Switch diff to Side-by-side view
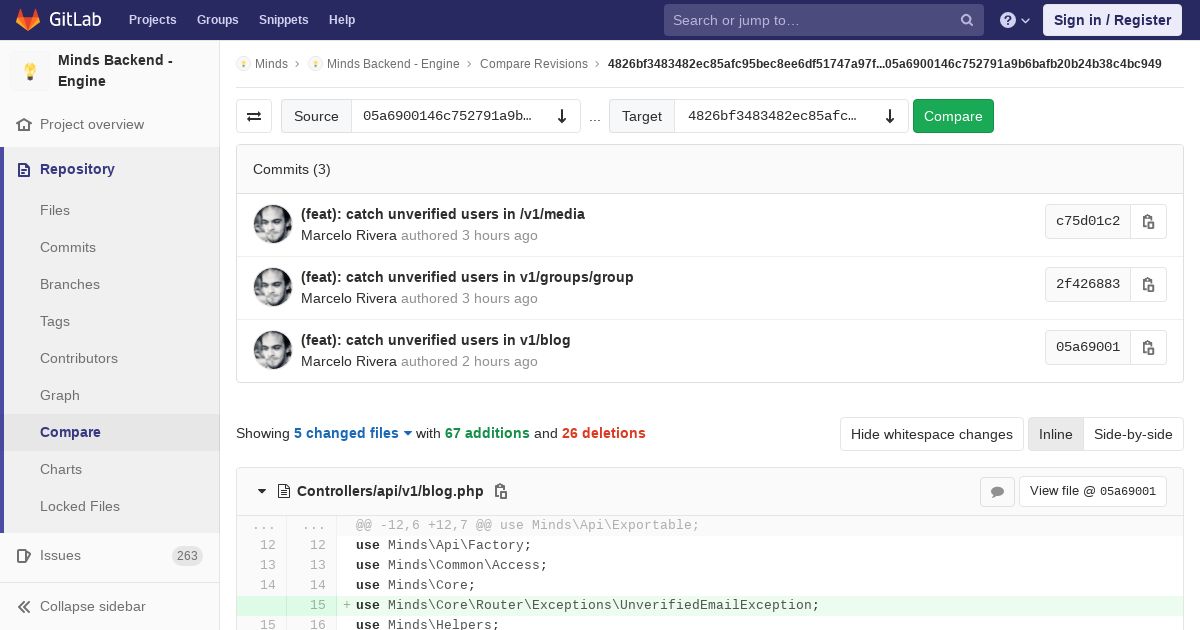This screenshot has height=630, width=1200. pyautogui.click(x=1133, y=434)
